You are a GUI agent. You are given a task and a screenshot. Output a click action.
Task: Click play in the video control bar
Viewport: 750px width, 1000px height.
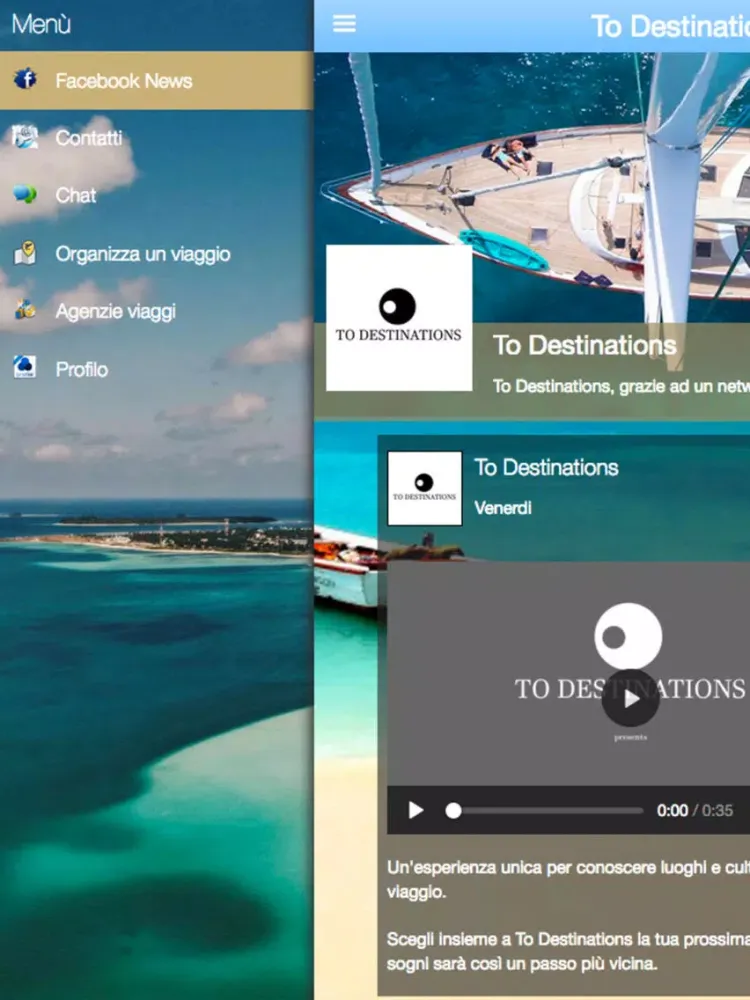tap(416, 811)
